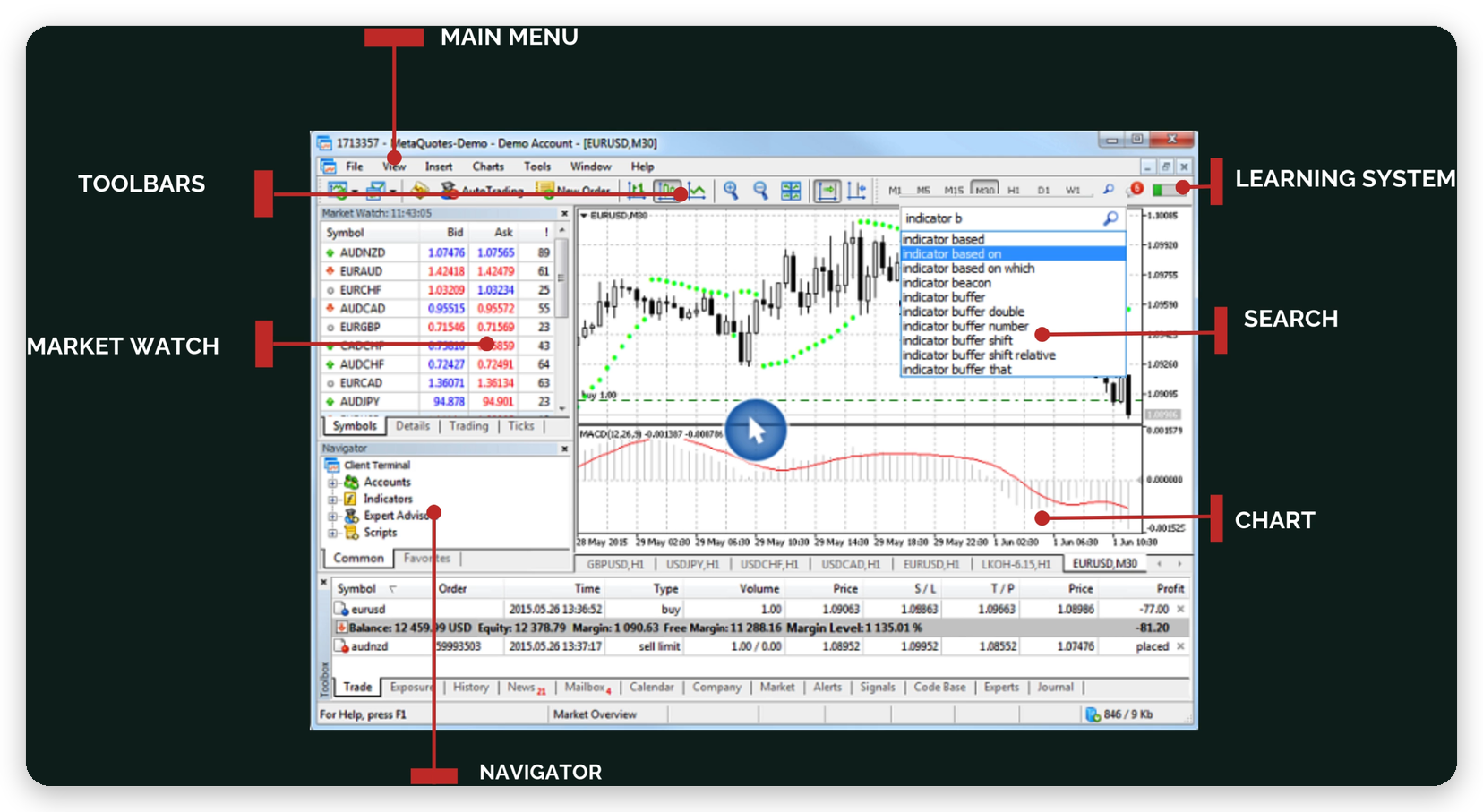This screenshot has width=1483, height=812.
Task: Open the Code Base tab in Toolbox
Action: tap(939, 688)
